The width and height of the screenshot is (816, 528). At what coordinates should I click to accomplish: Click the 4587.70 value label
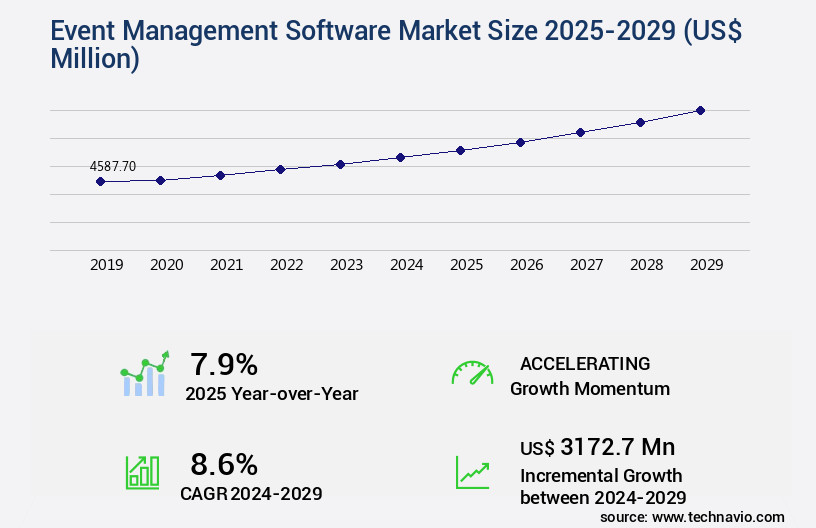click(x=112, y=166)
